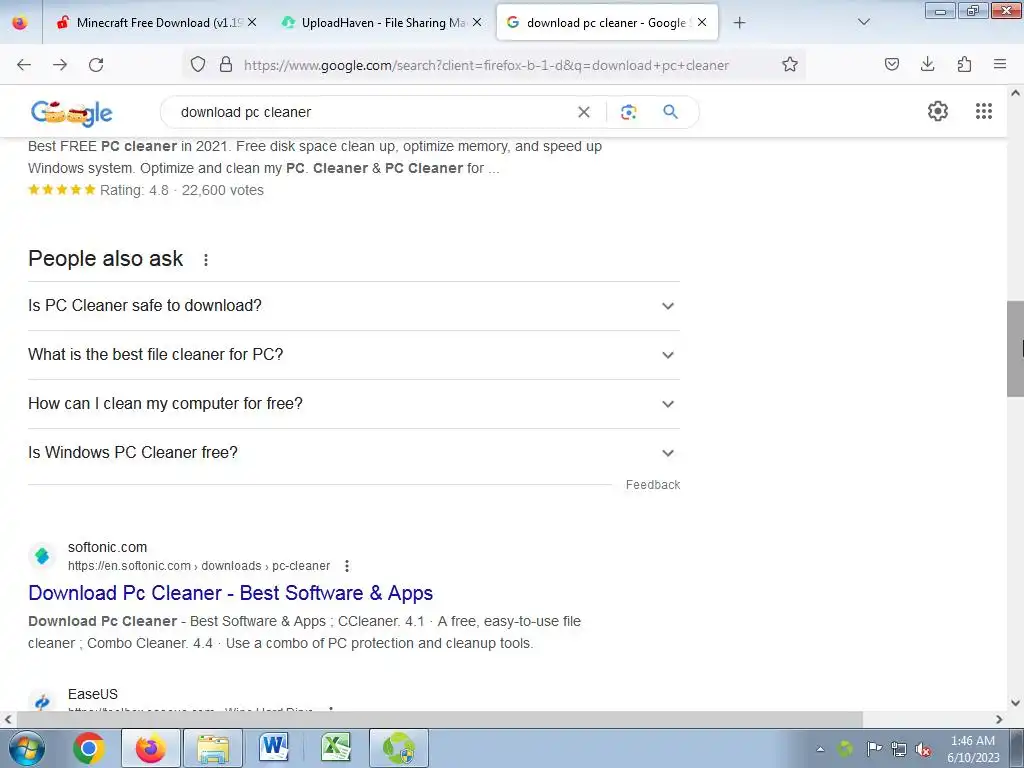Open Action Center flag tray icon

point(874,749)
